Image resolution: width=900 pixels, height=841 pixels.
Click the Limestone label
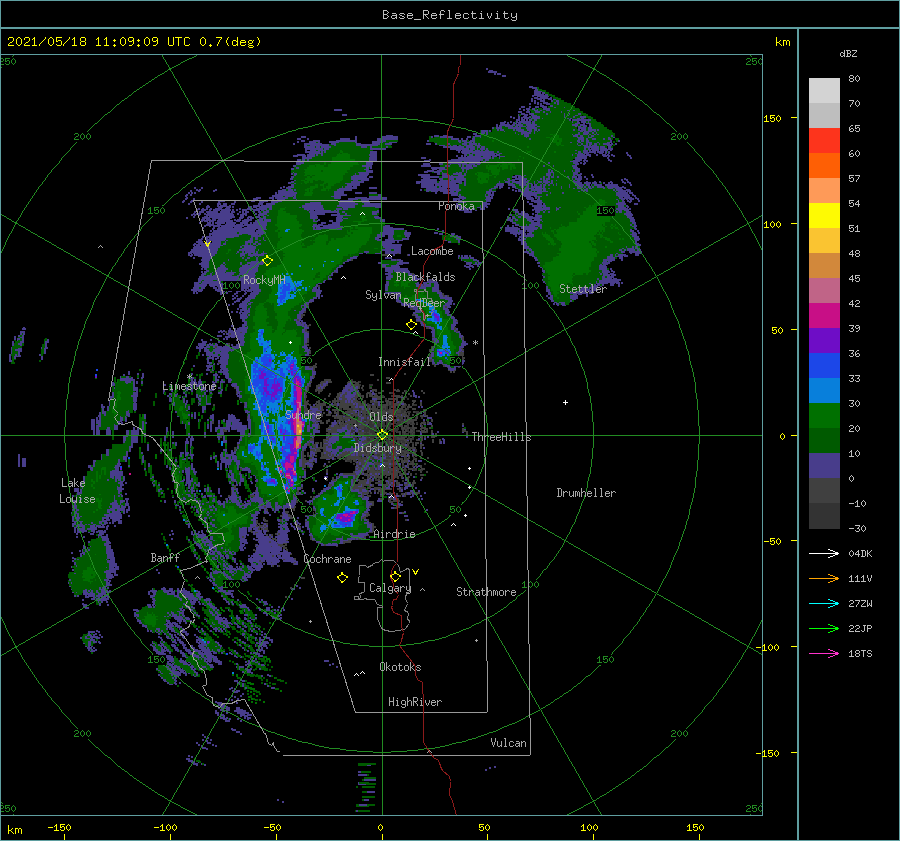[189, 386]
